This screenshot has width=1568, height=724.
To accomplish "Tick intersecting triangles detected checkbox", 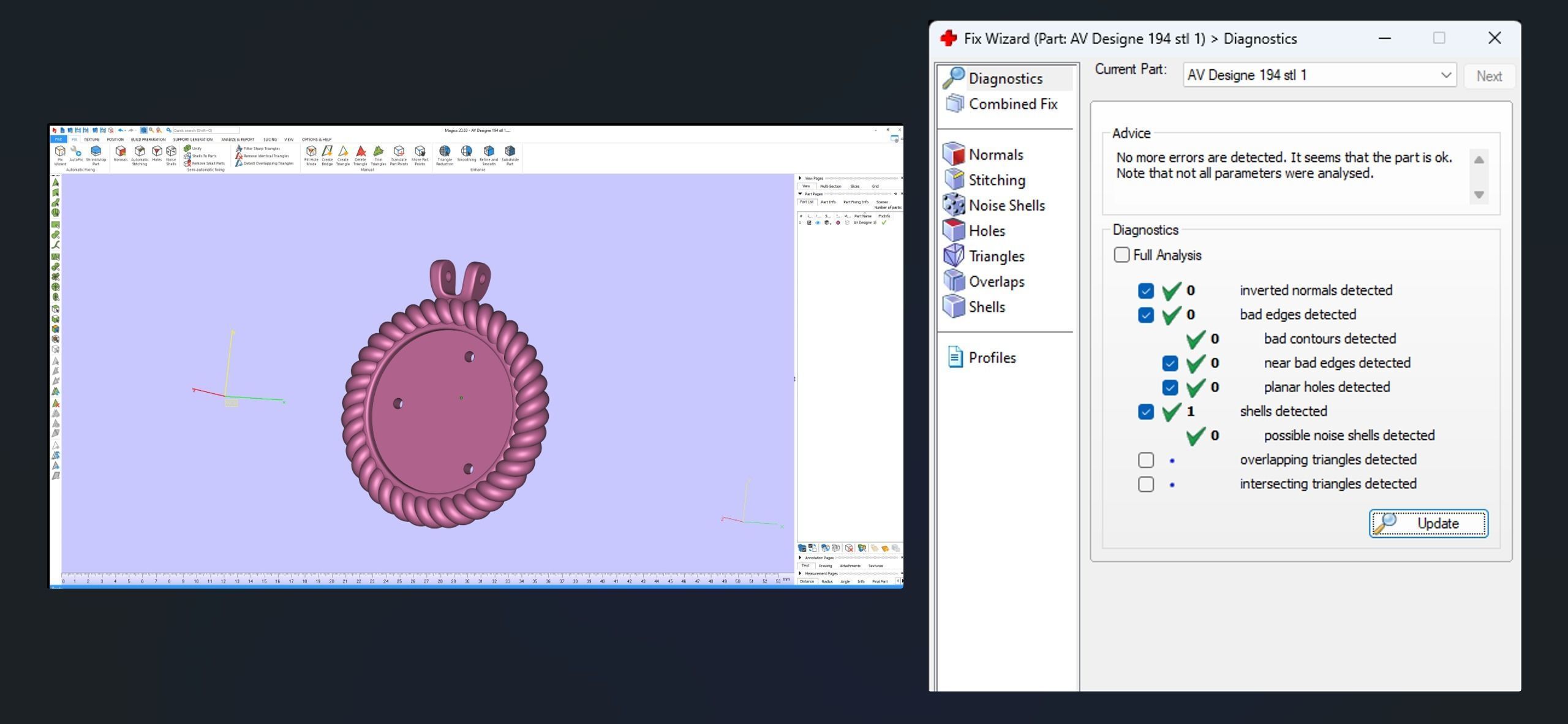I will (x=1146, y=485).
